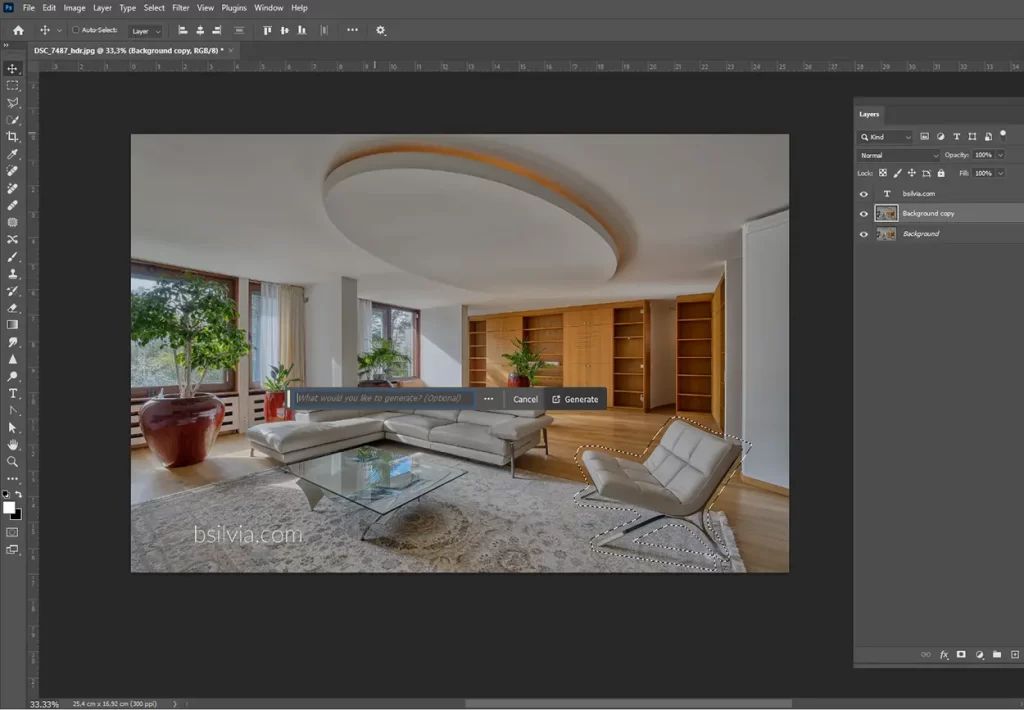This screenshot has height=710, width=1024.
Task: Select the Rectangular Marquee tool
Action: coord(12,86)
